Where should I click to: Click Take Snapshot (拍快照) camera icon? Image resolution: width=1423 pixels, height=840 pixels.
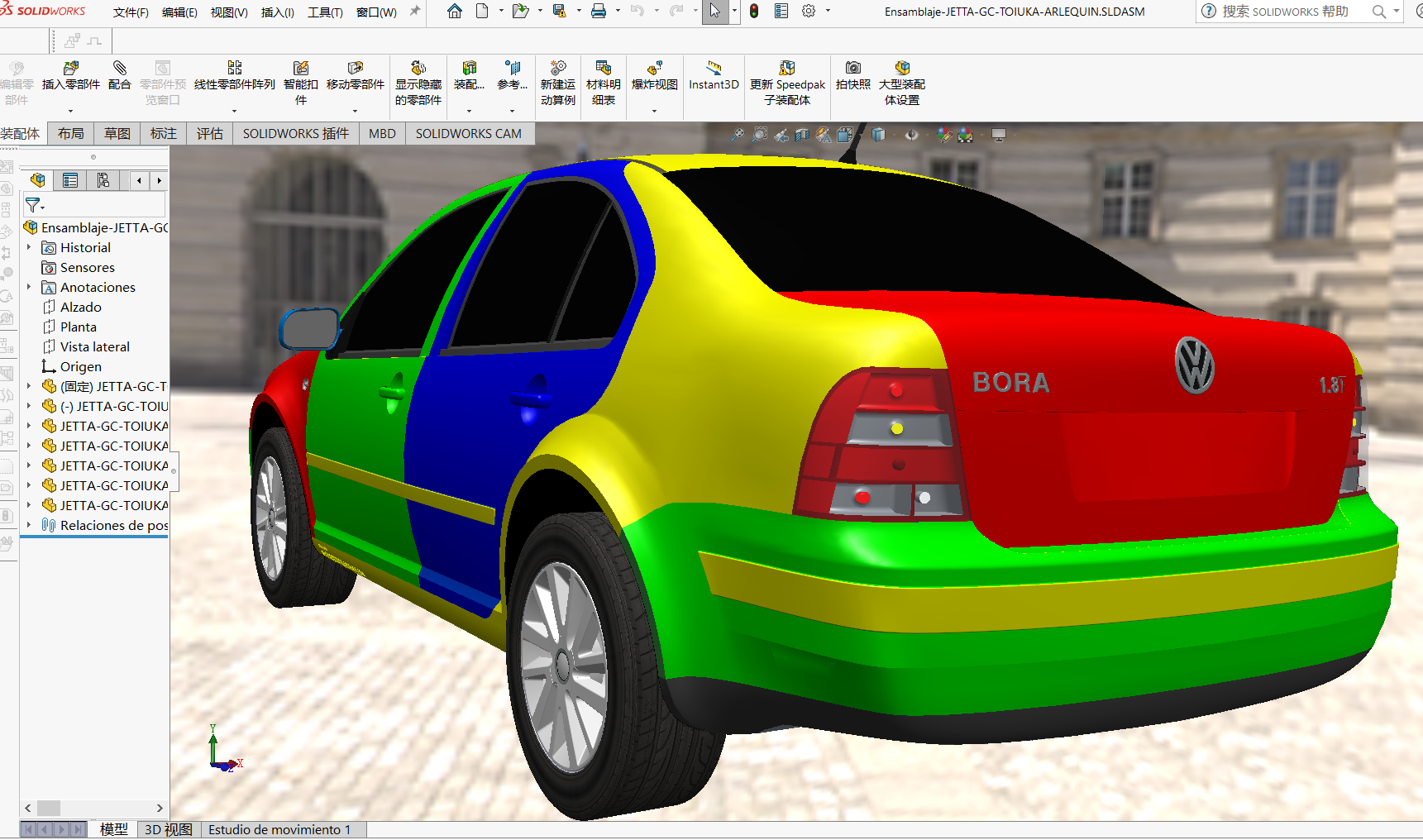tap(853, 68)
